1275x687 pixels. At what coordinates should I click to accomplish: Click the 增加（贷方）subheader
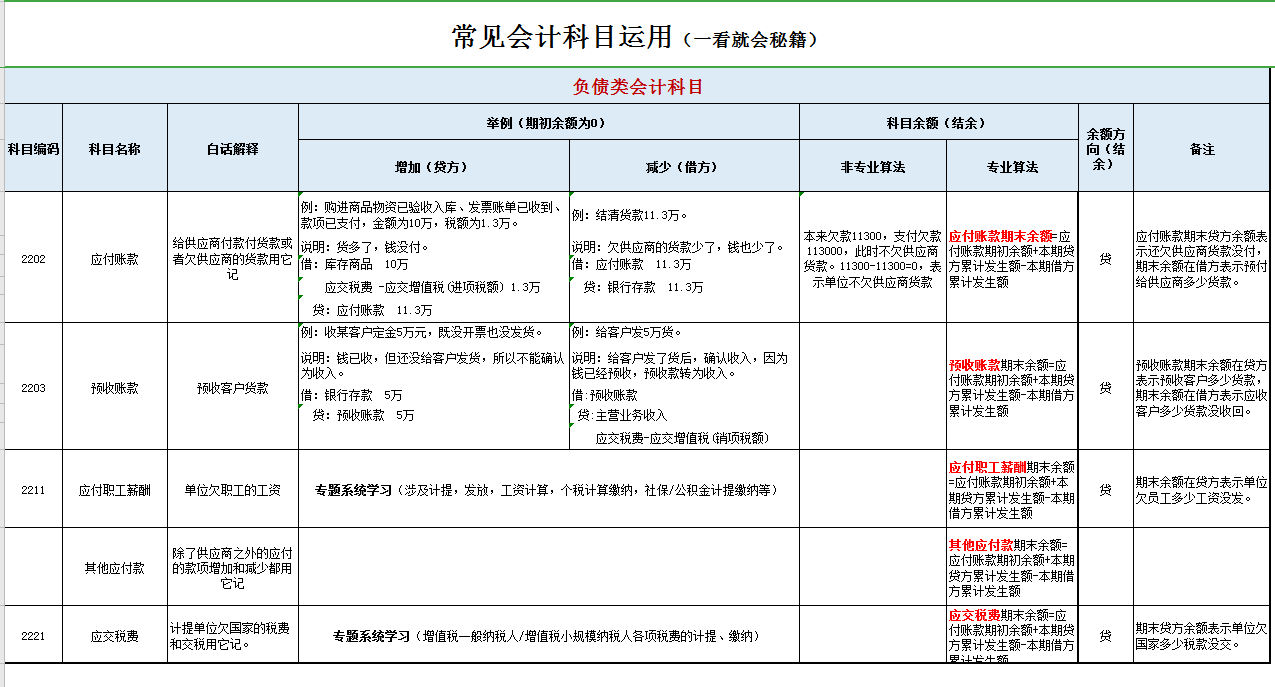434,166
